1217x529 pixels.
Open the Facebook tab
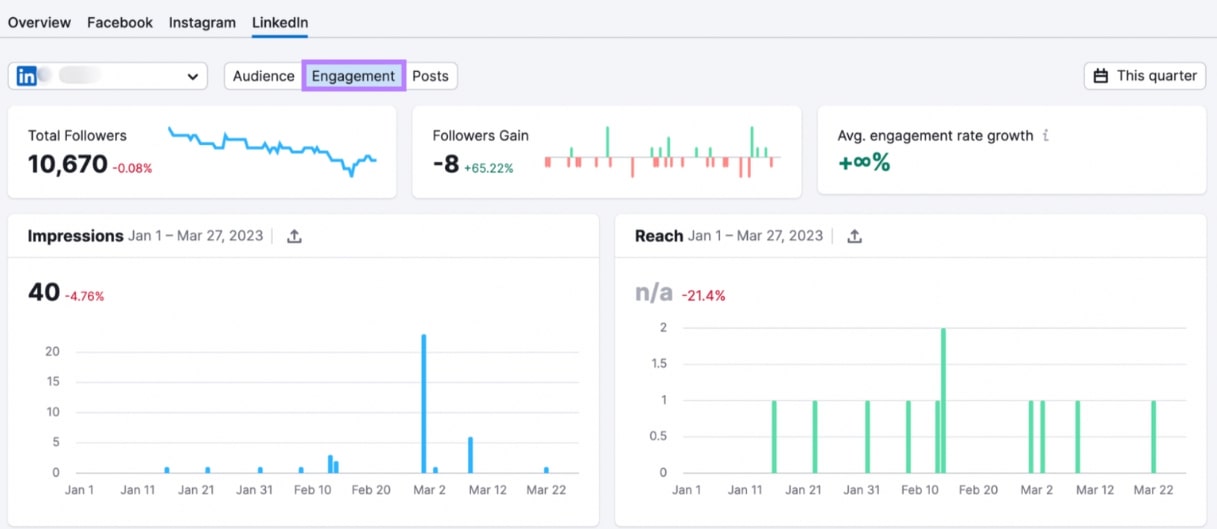coord(120,22)
